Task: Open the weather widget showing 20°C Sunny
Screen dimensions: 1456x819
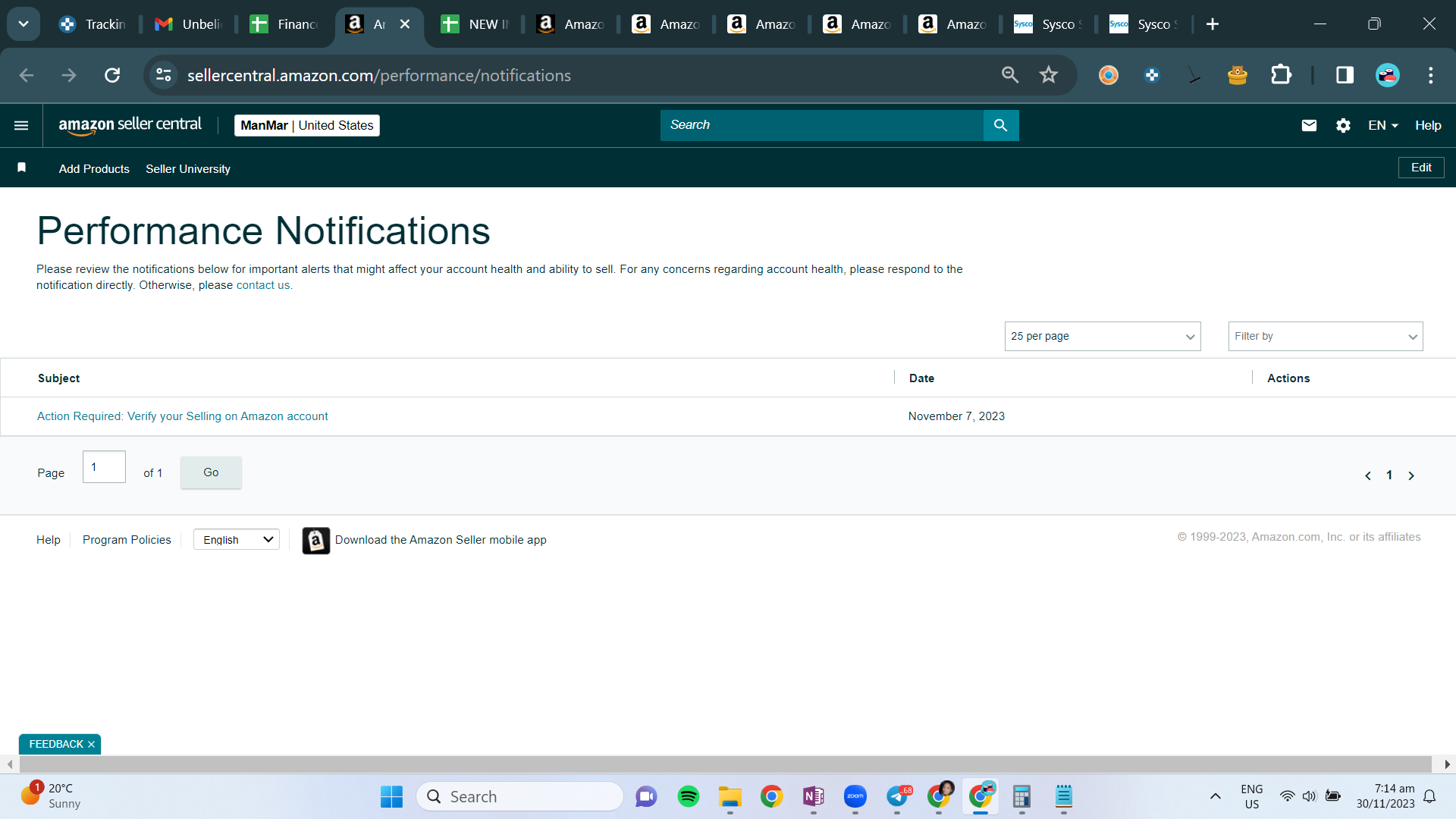Action: (x=50, y=796)
